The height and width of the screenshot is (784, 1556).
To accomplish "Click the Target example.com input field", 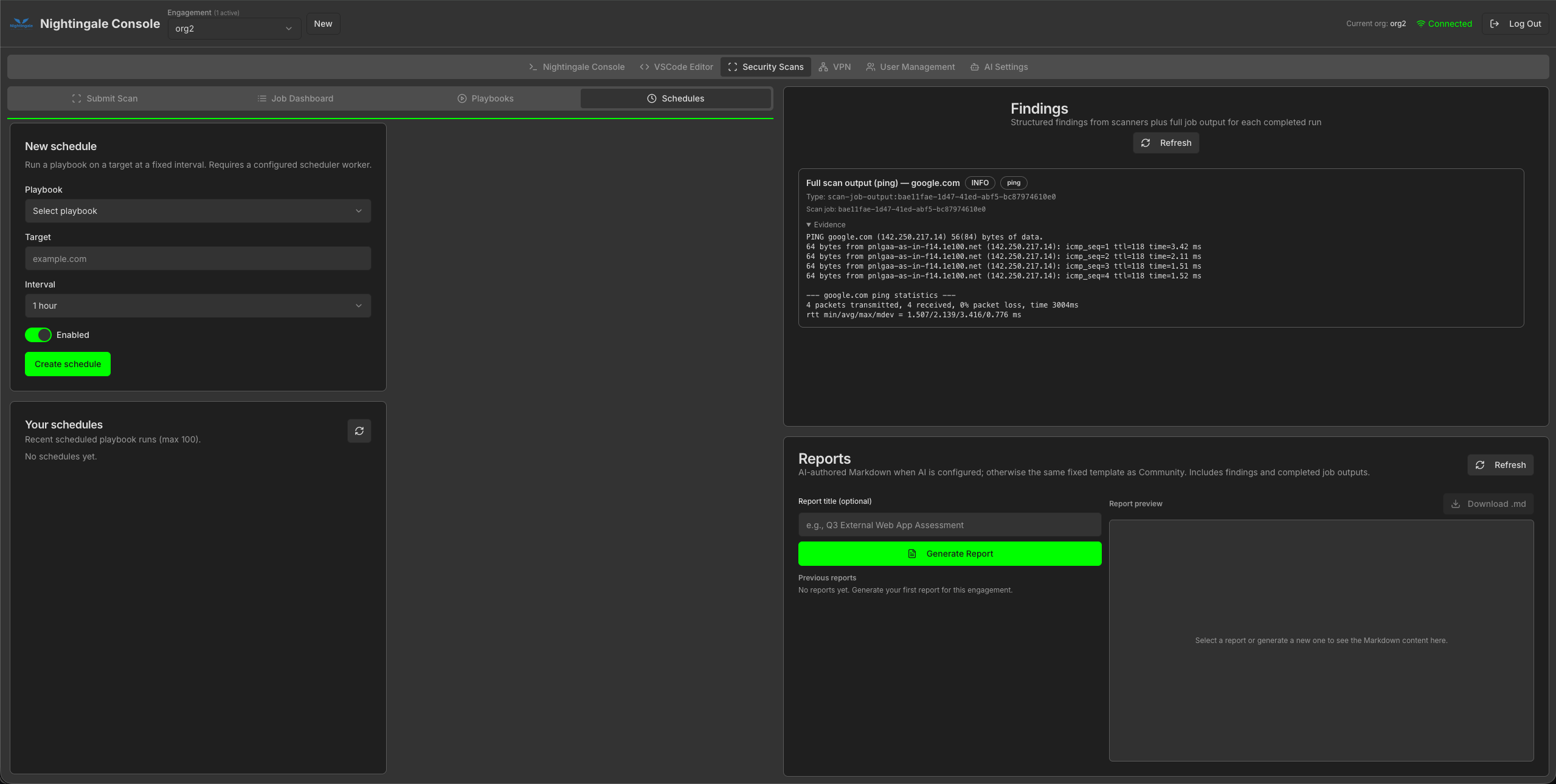I will [x=198, y=258].
